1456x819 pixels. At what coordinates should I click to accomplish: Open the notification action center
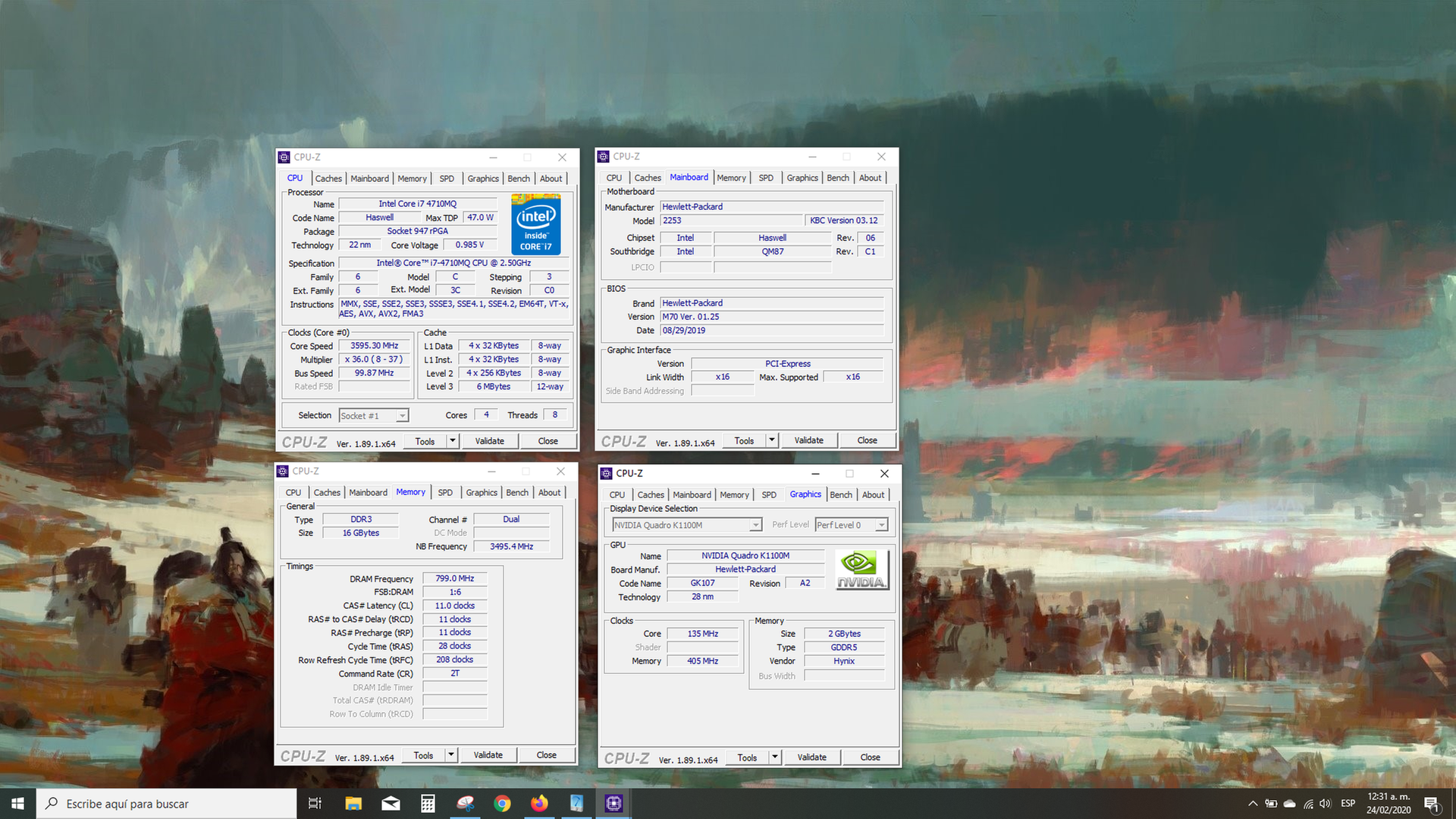click(x=1432, y=803)
